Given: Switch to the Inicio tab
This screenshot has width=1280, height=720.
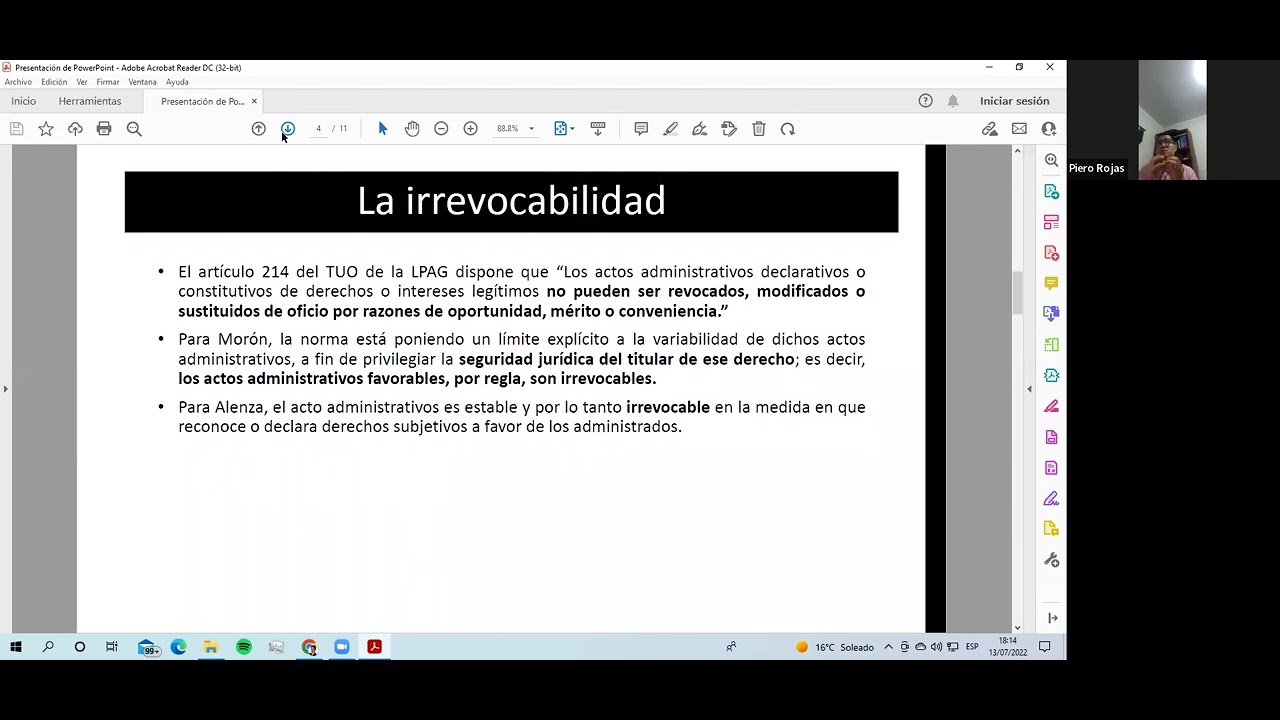Looking at the screenshot, I should tap(23, 101).
